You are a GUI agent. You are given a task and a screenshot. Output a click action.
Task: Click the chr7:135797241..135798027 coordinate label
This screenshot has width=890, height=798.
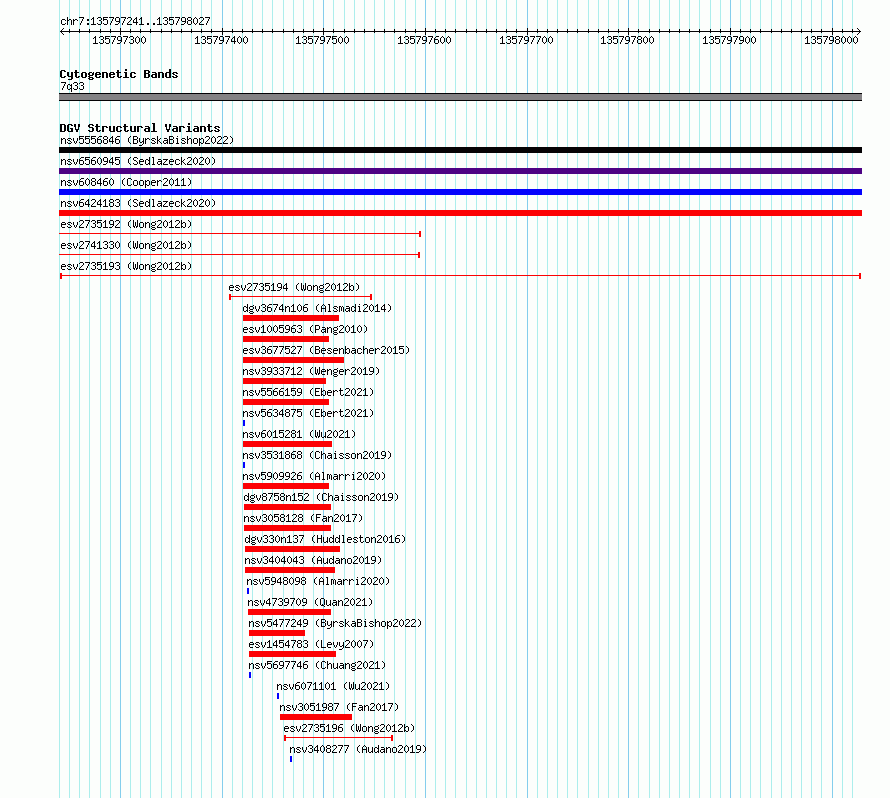click(135, 21)
